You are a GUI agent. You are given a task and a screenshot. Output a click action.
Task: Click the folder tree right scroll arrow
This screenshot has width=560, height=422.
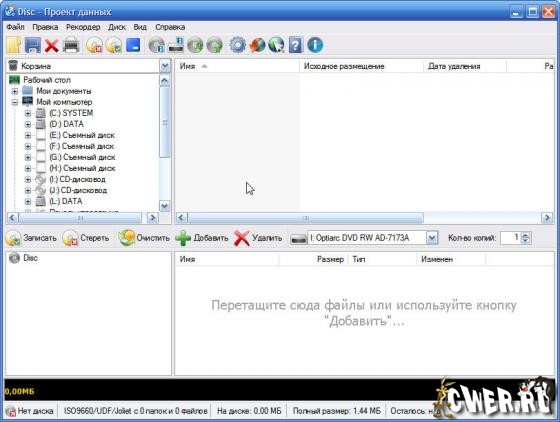(x=153, y=218)
